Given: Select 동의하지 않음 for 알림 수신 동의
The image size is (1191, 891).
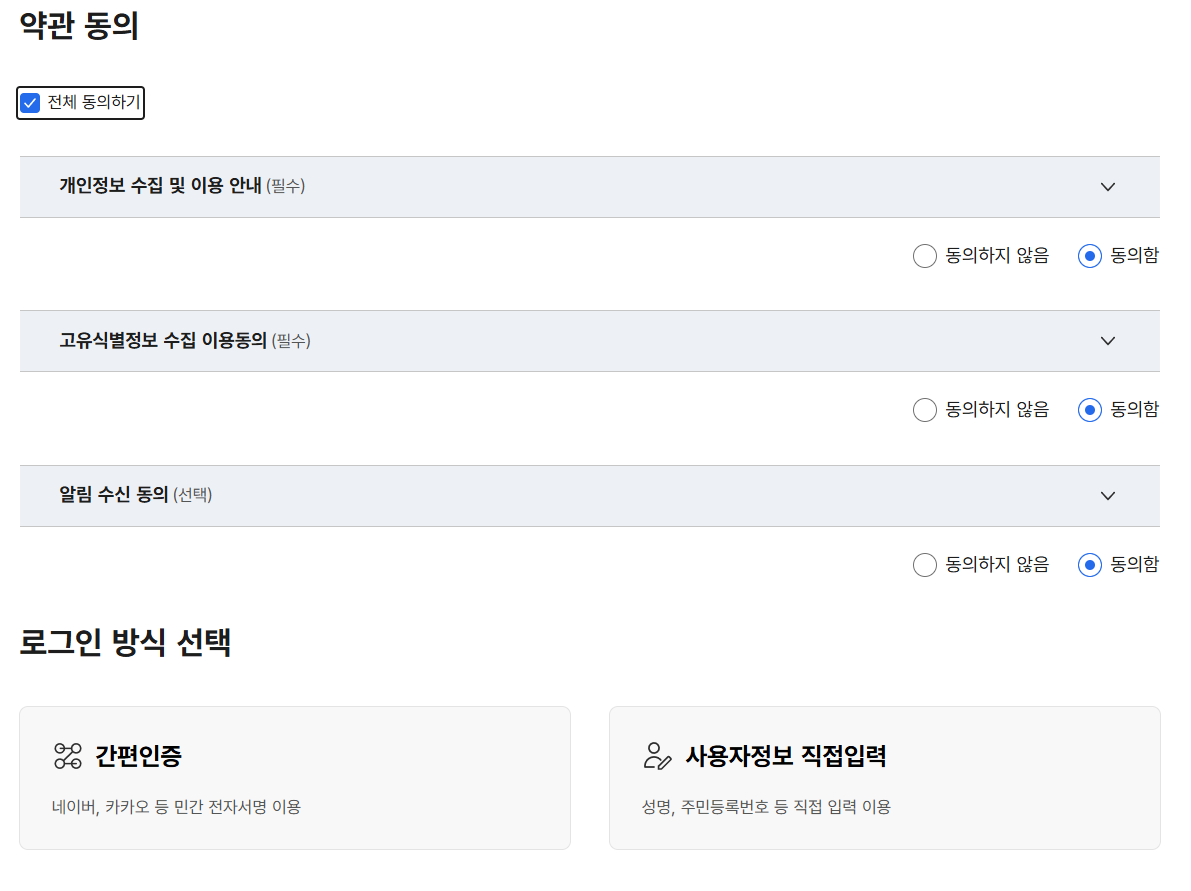Looking at the screenshot, I should (925, 565).
